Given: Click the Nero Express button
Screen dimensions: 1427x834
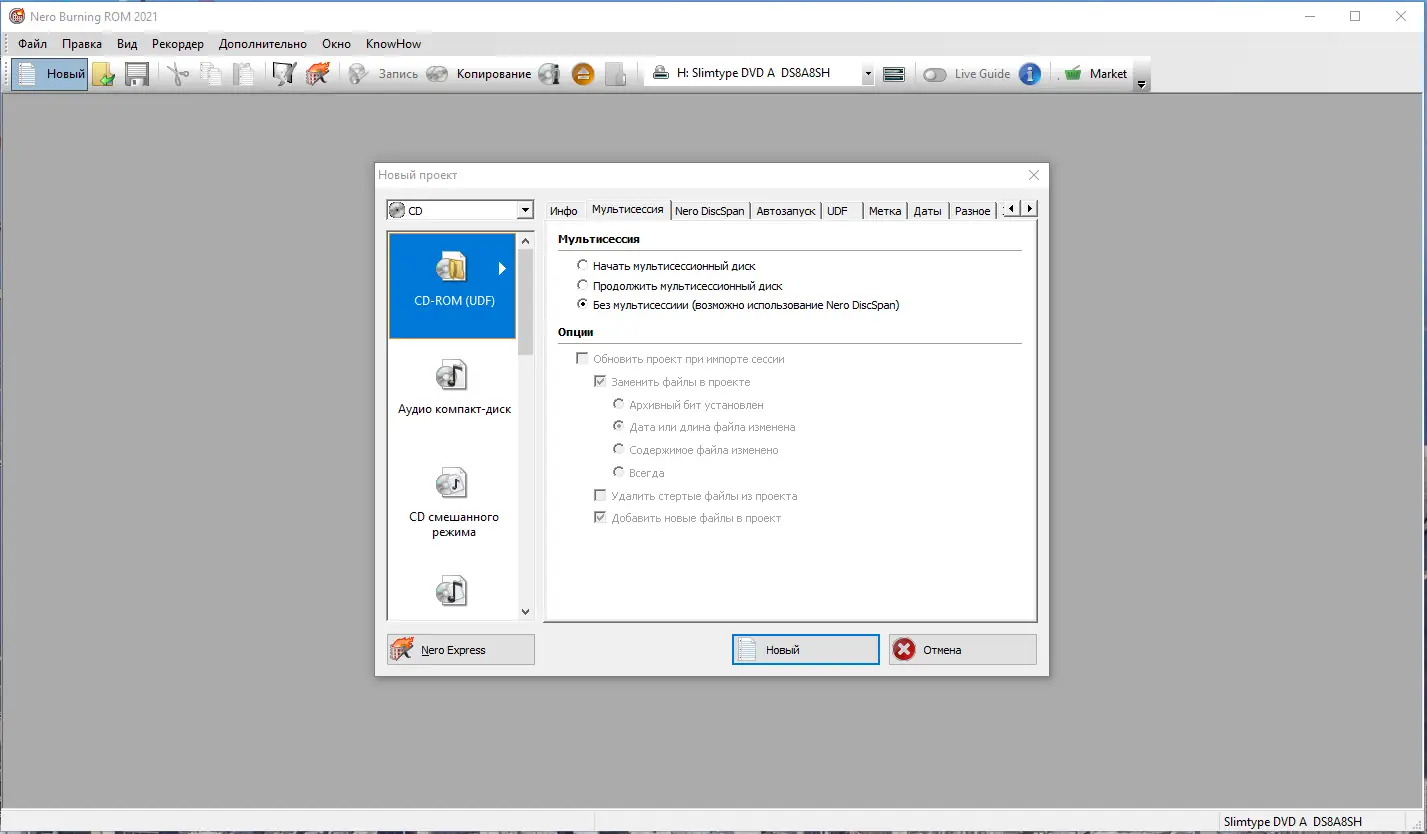Looking at the screenshot, I should pos(460,649).
